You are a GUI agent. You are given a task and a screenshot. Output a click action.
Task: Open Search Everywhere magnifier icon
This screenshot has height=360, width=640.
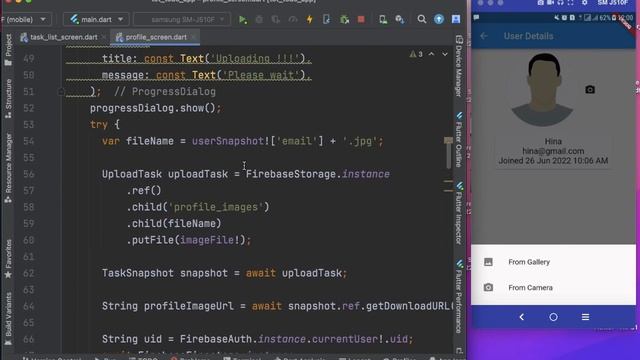tap(422, 19)
